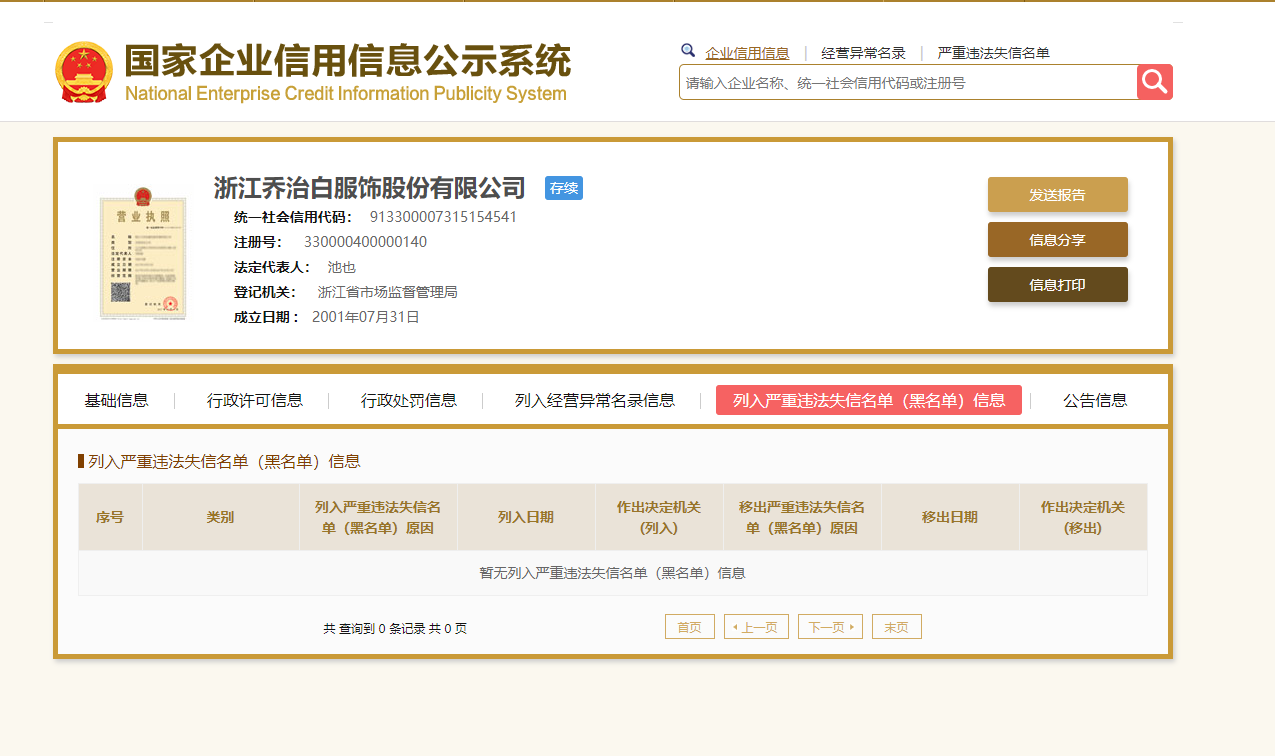Image resolution: width=1275 pixels, height=756 pixels.
Task: Click the 列入日期 column header
Action: 526,517
